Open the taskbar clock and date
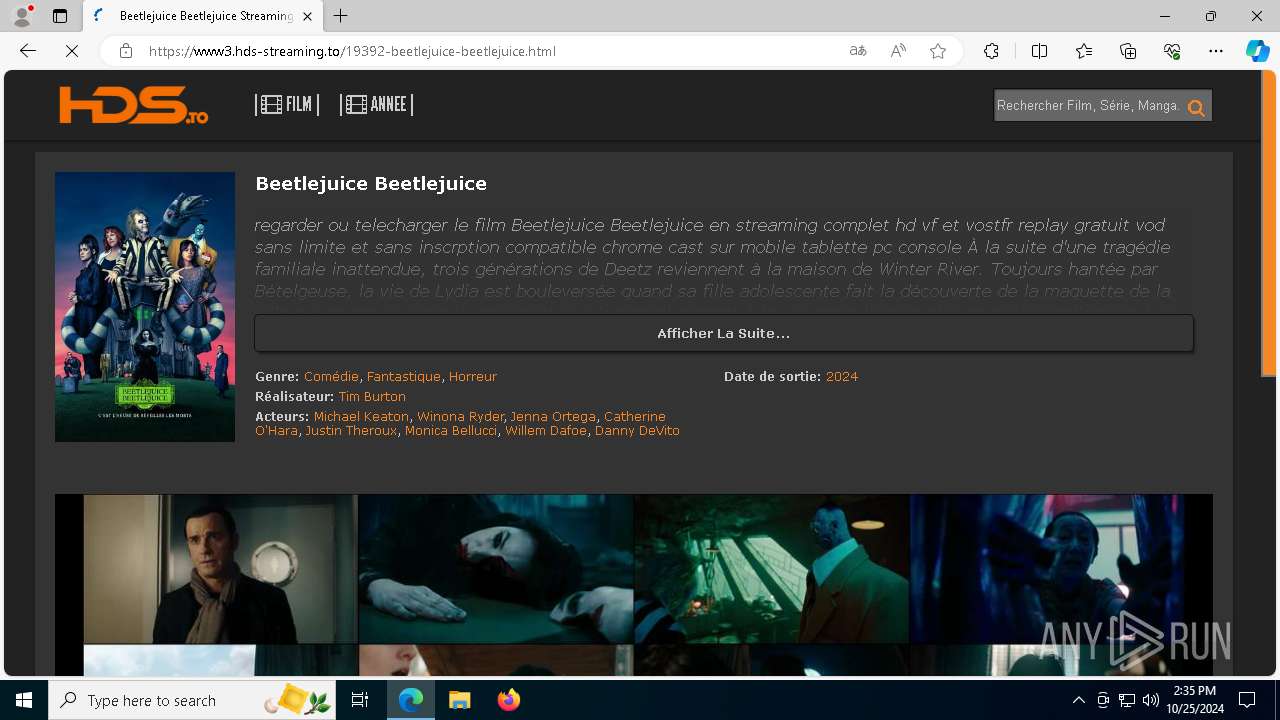This screenshot has width=1280, height=720. pyautogui.click(x=1195, y=700)
